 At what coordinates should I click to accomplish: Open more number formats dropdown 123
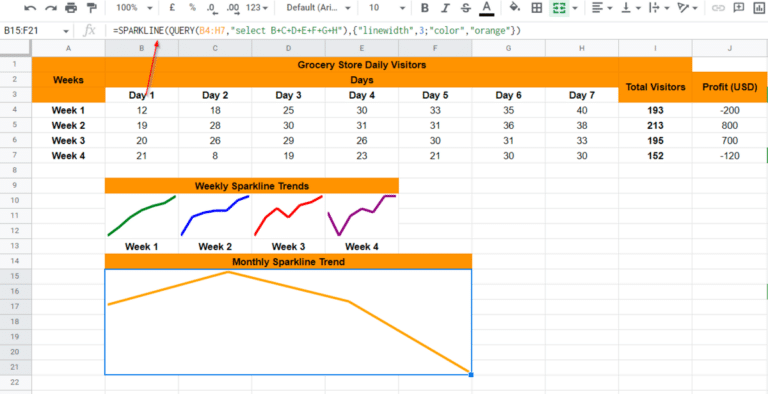[257, 8]
